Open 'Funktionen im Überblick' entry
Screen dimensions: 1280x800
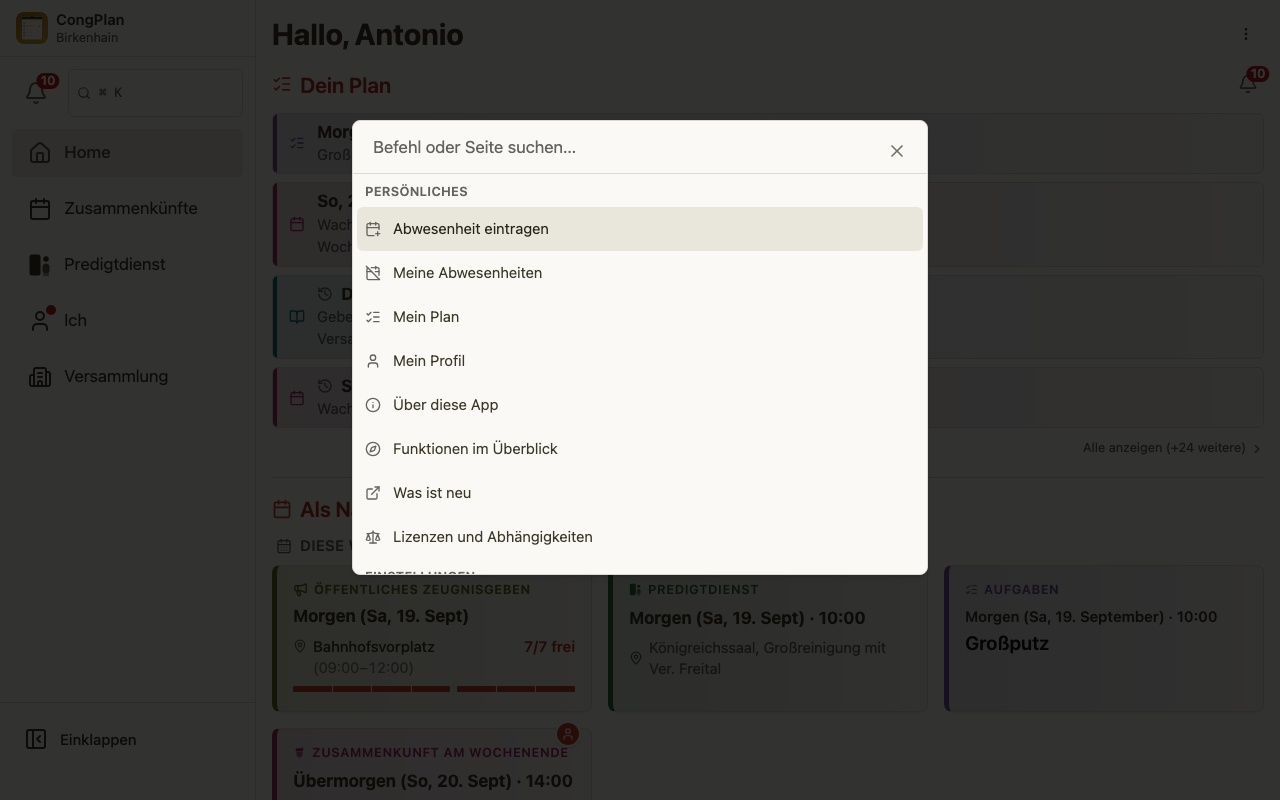pyautogui.click(x=640, y=449)
